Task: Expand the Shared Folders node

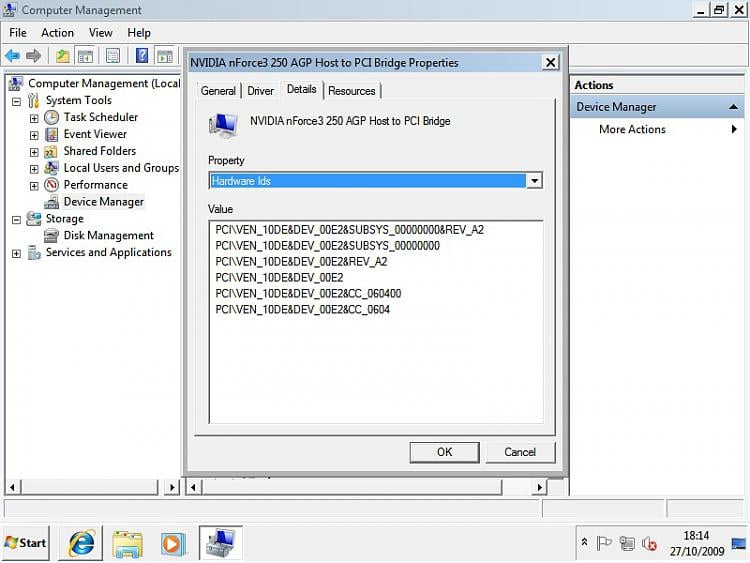Action: tap(34, 152)
